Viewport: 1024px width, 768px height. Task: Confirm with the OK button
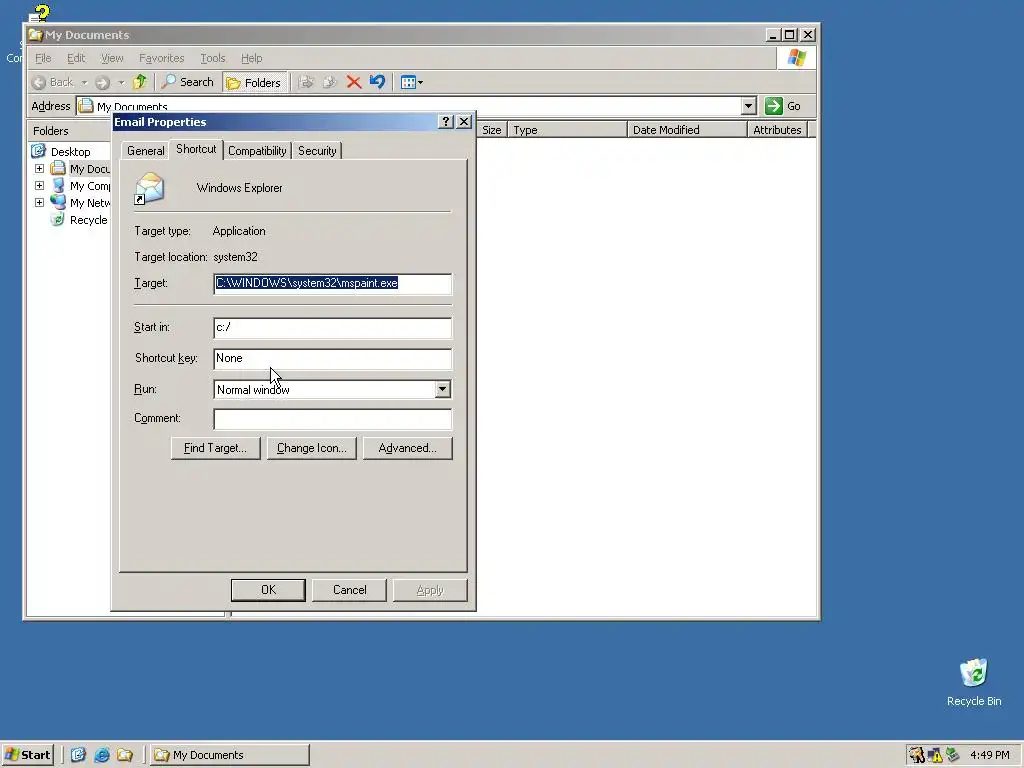[268, 590]
